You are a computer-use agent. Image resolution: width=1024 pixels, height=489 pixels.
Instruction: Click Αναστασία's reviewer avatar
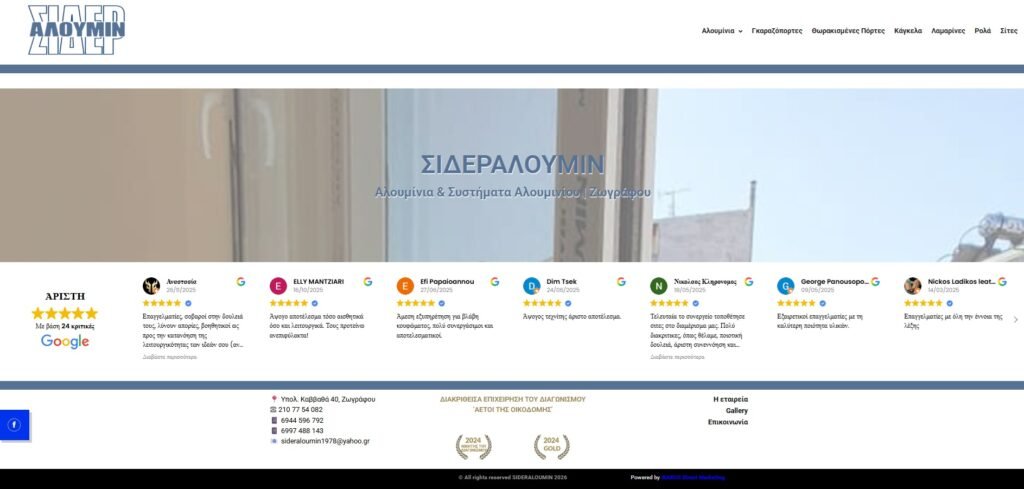(151, 286)
